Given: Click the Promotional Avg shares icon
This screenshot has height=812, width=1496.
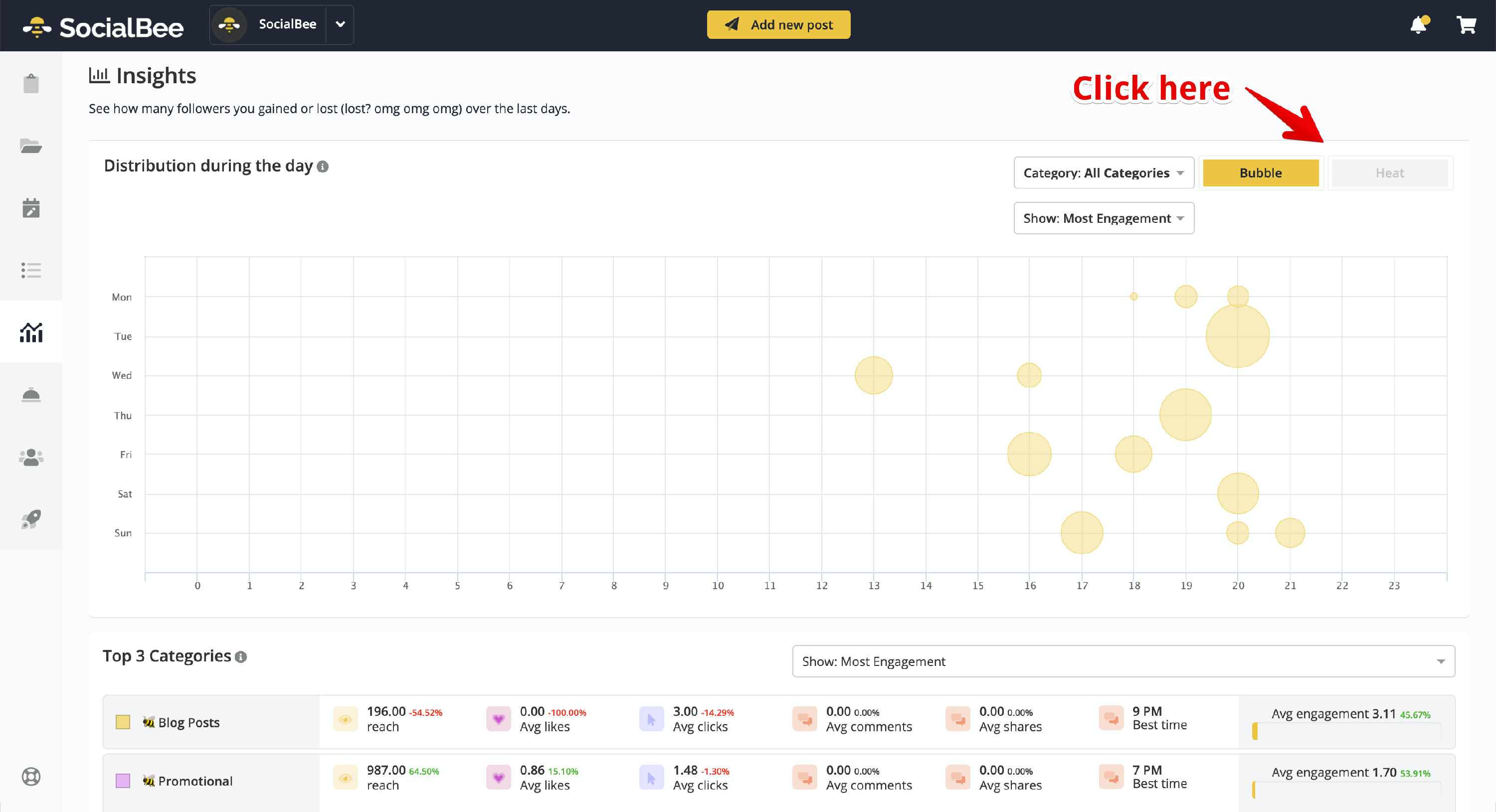Looking at the screenshot, I should point(958,777).
